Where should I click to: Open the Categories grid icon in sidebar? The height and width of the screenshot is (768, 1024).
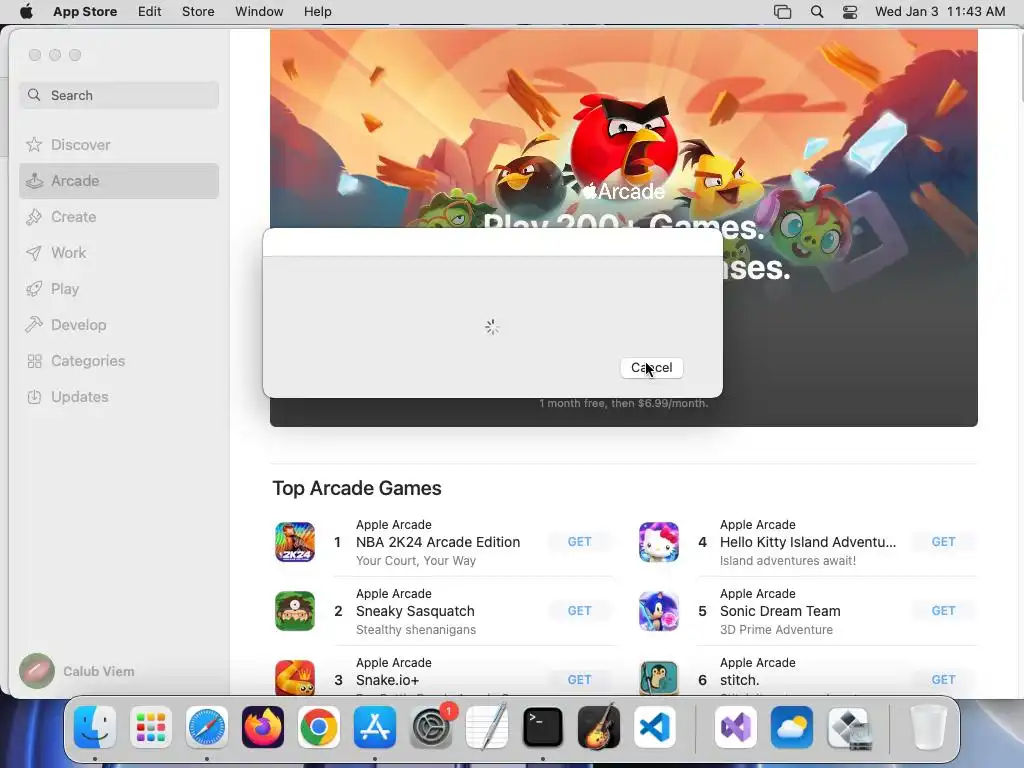pos(35,361)
